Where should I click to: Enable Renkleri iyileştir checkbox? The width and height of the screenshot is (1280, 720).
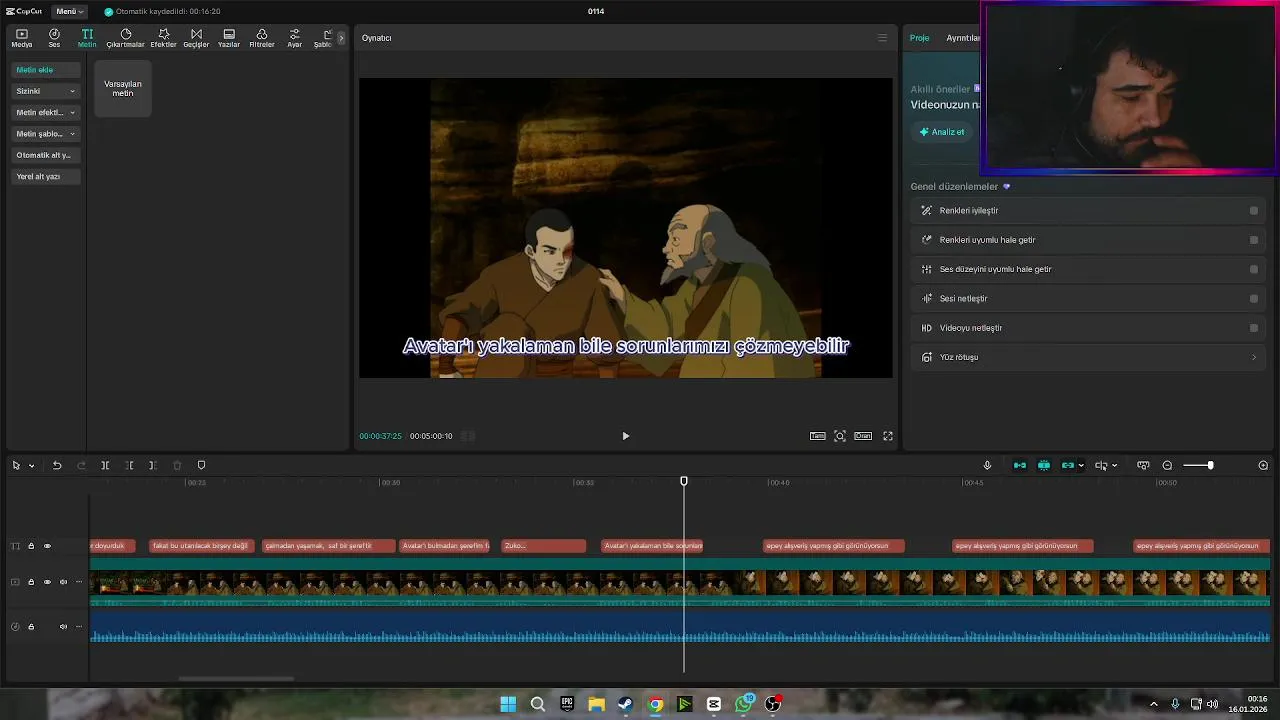(x=1254, y=211)
